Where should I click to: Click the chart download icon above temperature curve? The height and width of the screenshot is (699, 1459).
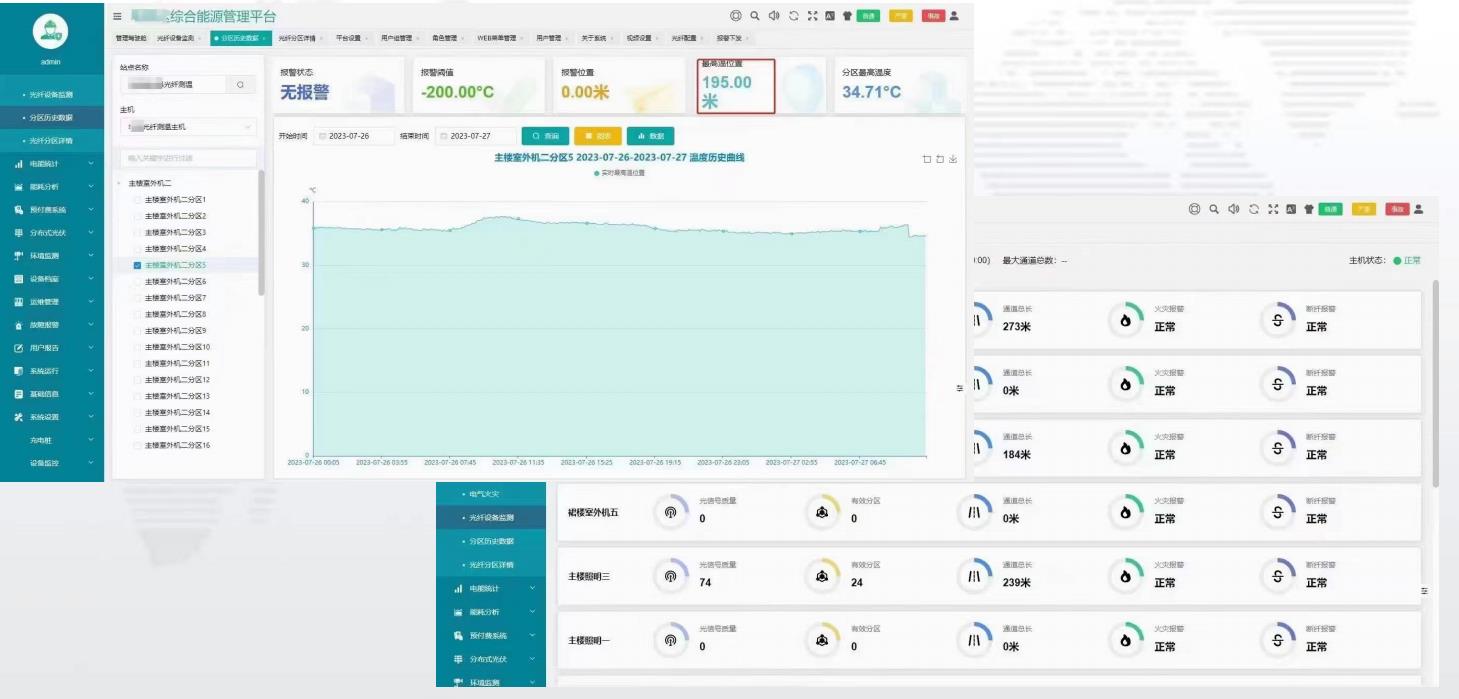pos(953,159)
